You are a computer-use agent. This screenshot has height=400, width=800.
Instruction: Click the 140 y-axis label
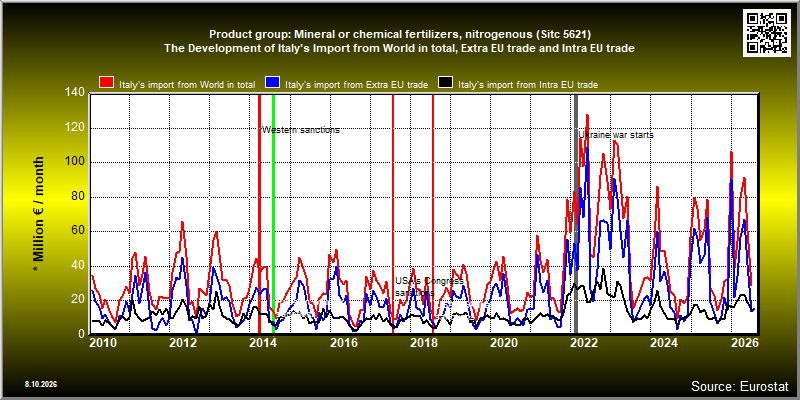76,93
